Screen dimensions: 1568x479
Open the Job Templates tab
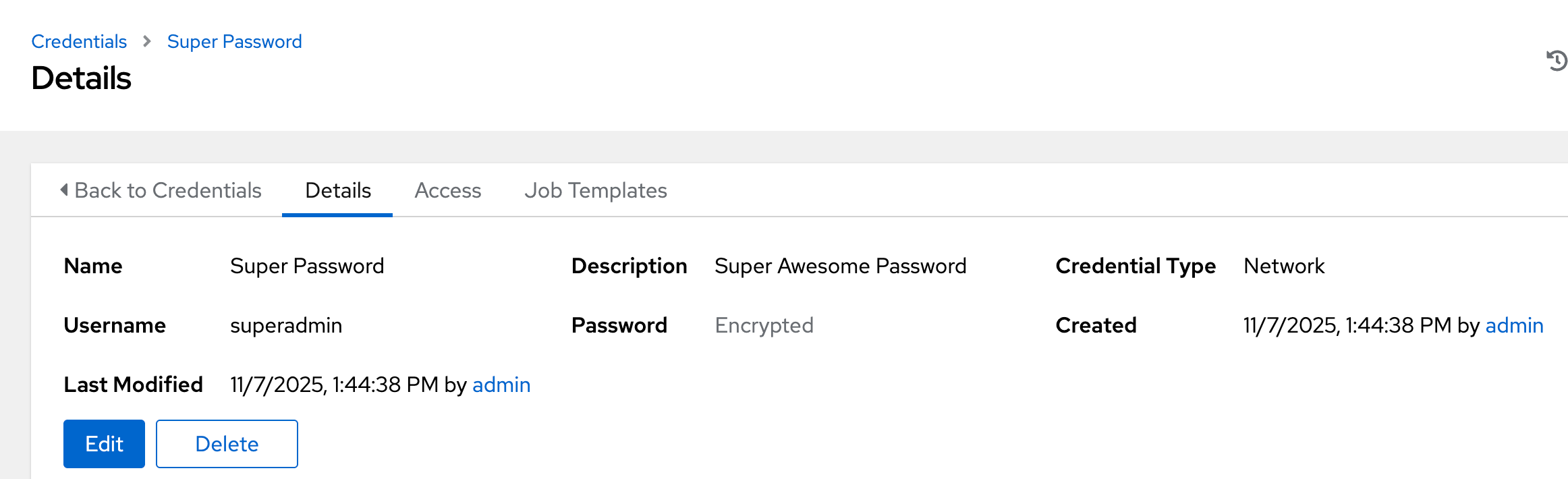tap(595, 191)
